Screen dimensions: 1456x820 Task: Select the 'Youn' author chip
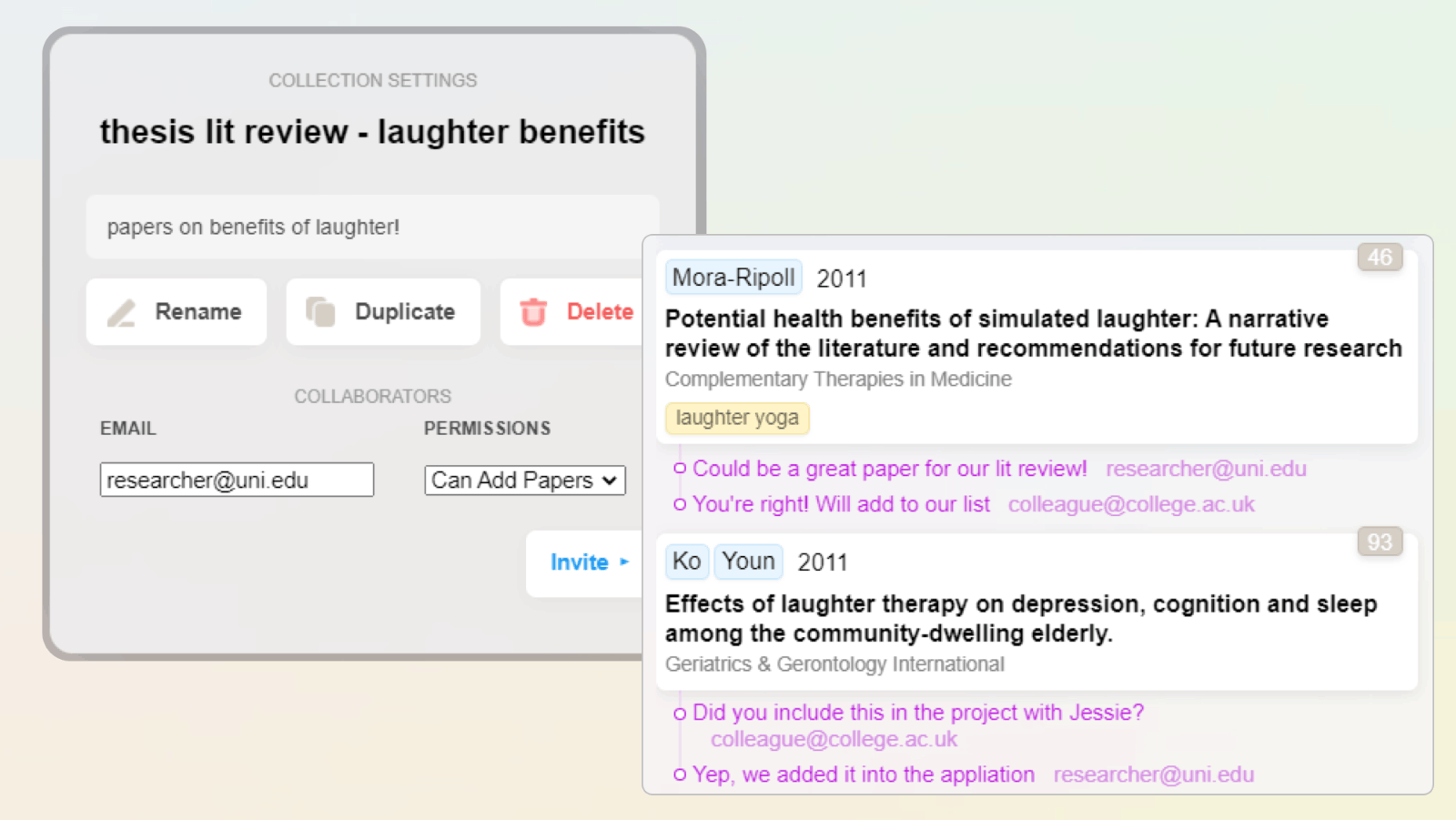pos(748,561)
